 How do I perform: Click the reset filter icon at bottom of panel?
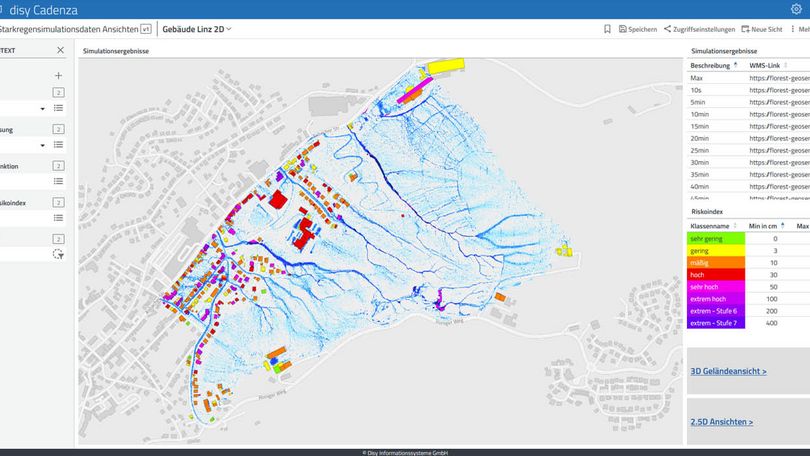click(x=58, y=254)
